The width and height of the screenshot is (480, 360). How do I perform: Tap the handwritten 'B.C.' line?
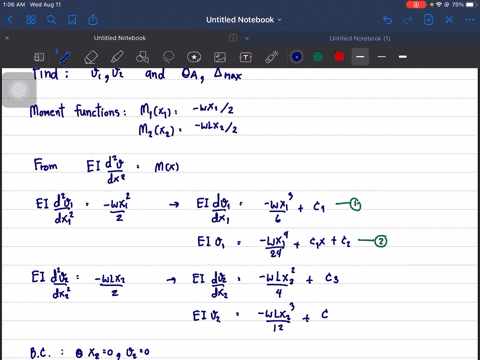(89, 352)
